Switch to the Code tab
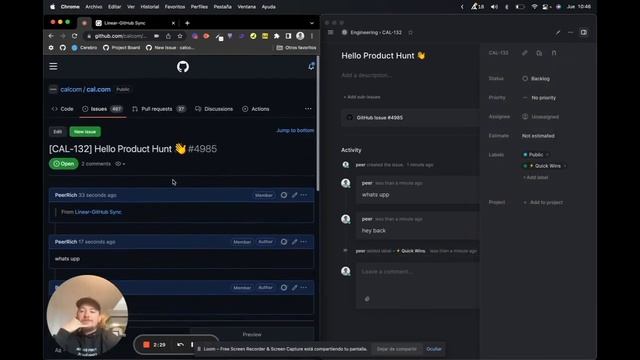Image resolution: width=640 pixels, height=360 pixels. (x=62, y=109)
